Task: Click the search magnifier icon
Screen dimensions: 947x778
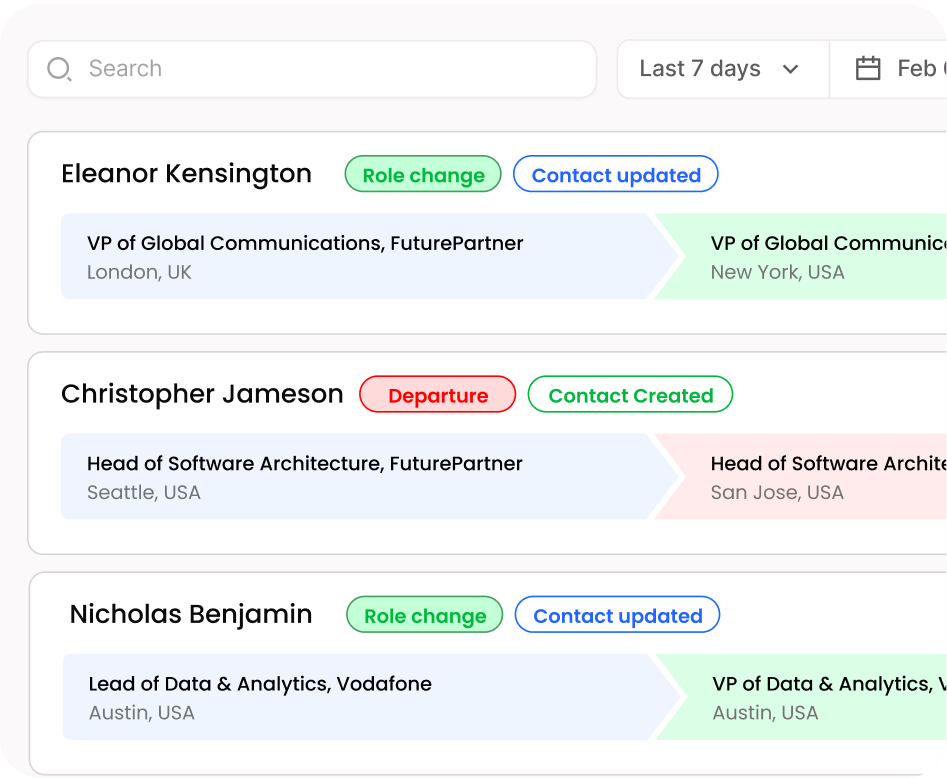Action: pos(59,69)
